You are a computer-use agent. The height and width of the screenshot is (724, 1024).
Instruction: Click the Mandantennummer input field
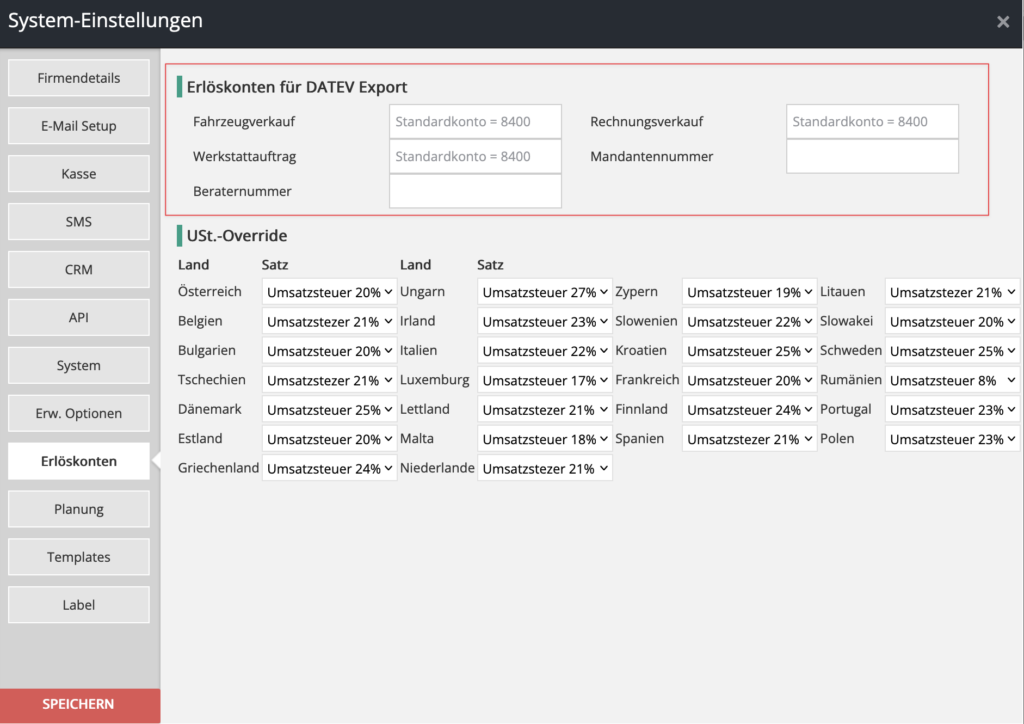(x=872, y=156)
